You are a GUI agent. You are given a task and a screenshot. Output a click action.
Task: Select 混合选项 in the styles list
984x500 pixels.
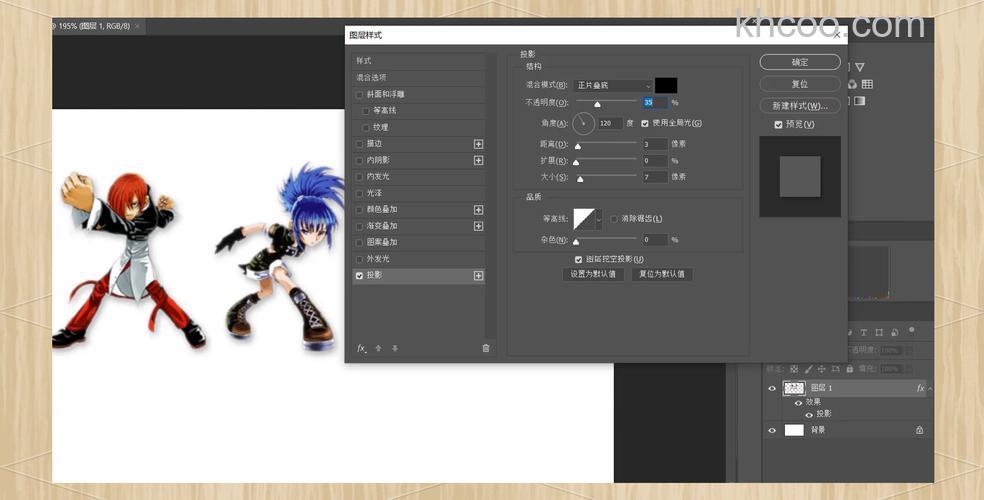(x=372, y=77)
